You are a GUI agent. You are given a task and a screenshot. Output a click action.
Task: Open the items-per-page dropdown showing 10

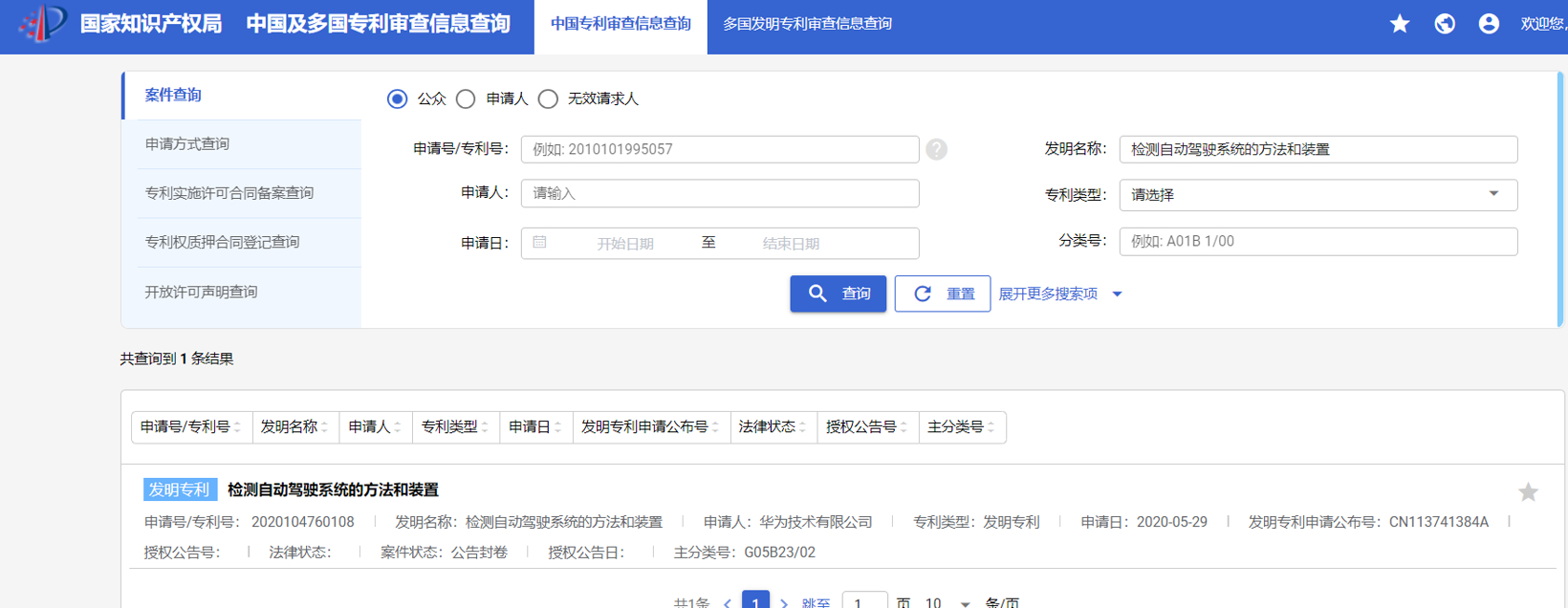[947, 602]
